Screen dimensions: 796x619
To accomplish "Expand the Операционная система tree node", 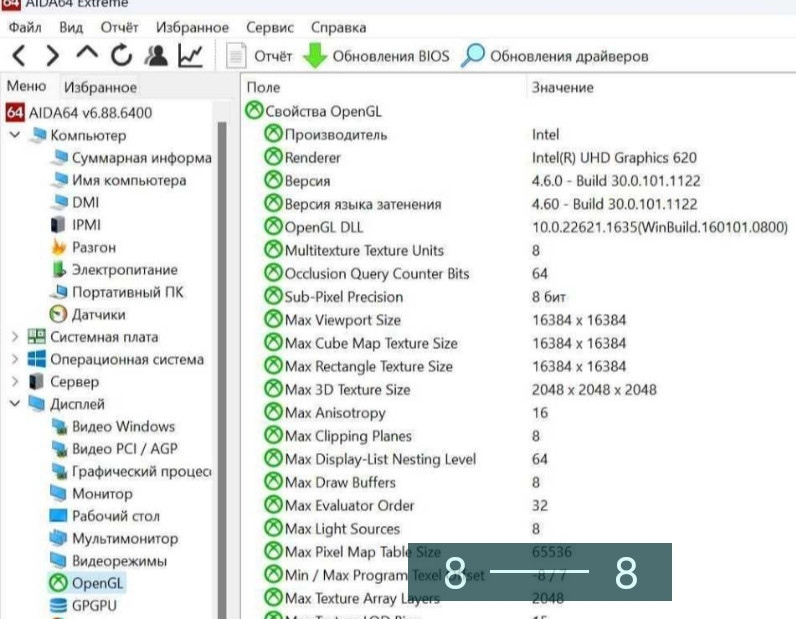I will tap(15, 359).
